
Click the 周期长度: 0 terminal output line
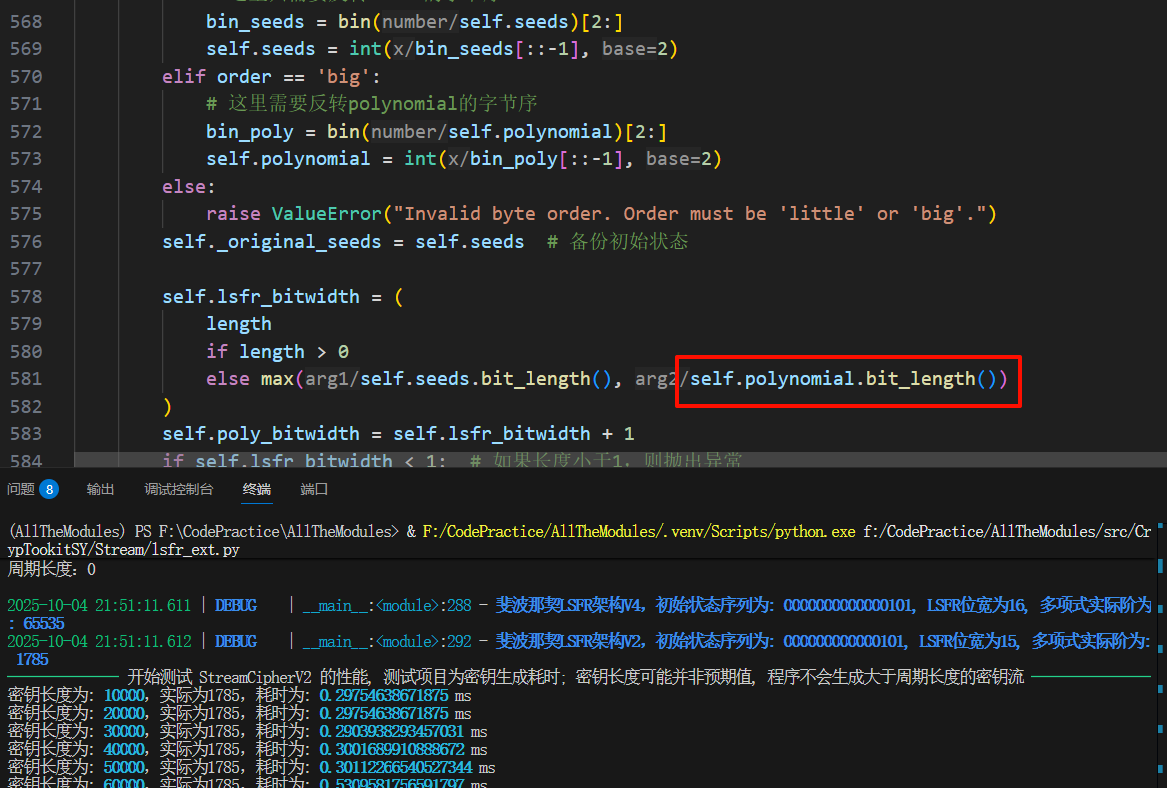(x=52, y=569)
